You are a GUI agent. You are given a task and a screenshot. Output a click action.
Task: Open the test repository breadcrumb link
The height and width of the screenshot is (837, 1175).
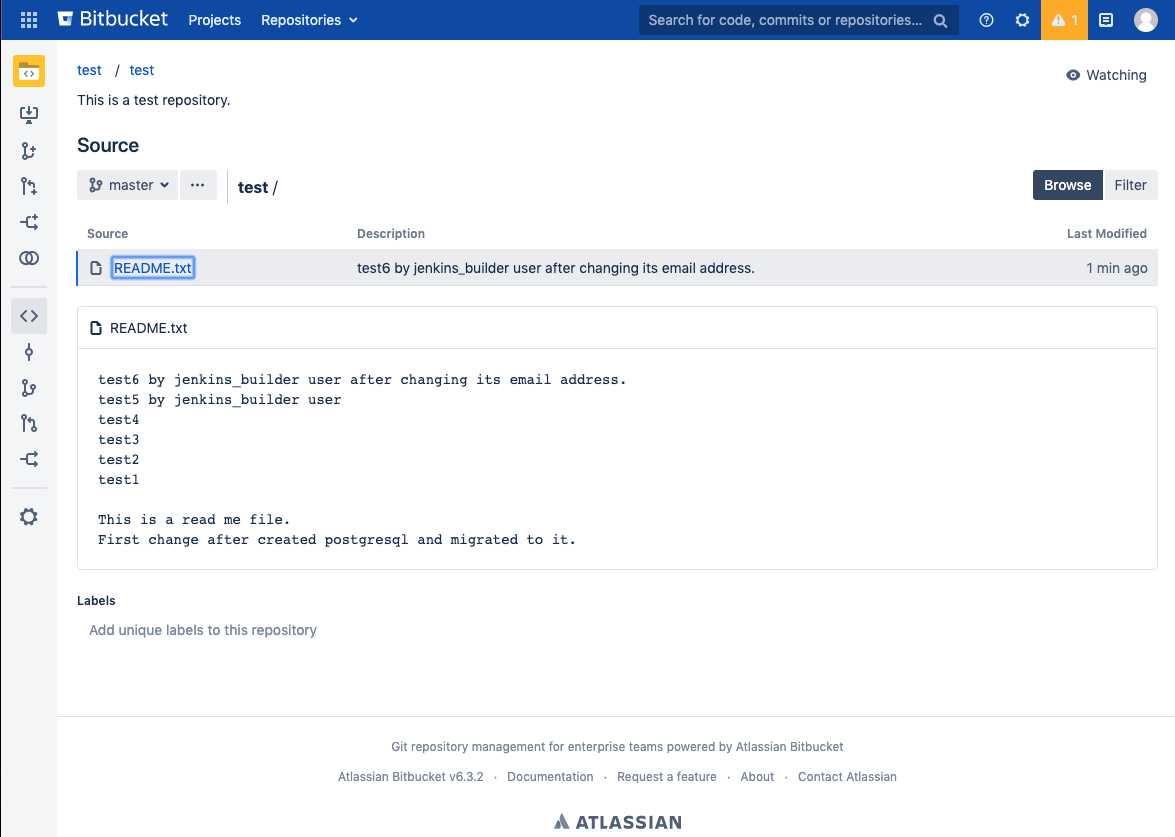142,70
